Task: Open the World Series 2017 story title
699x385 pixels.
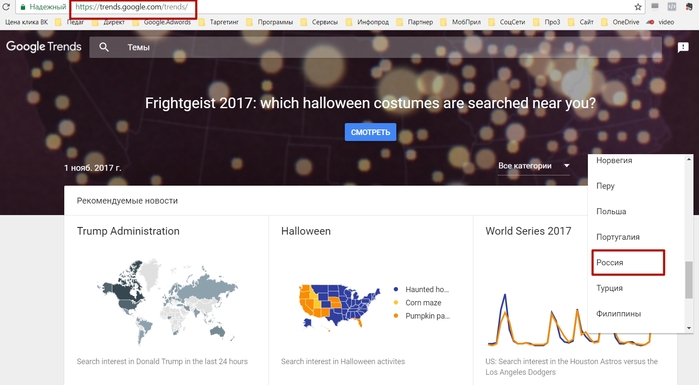Action: 528,231
